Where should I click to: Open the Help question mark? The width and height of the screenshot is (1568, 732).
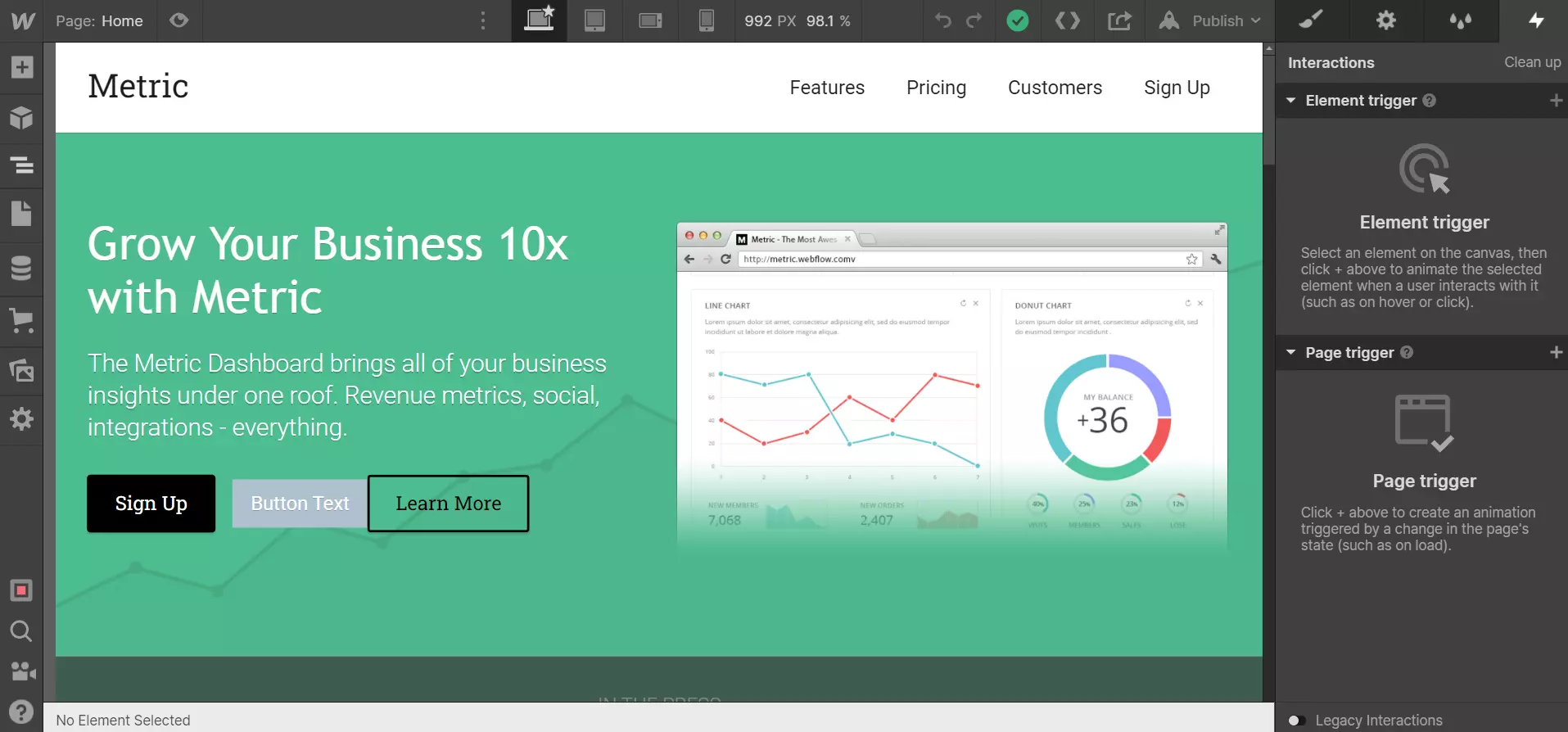point(21,712)
